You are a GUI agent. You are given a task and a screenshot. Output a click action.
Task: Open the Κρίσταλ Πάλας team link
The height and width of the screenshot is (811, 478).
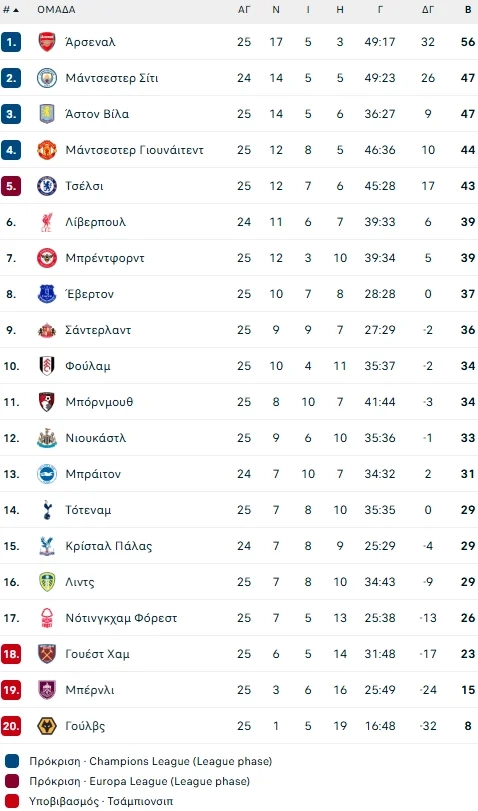(109, 546)
